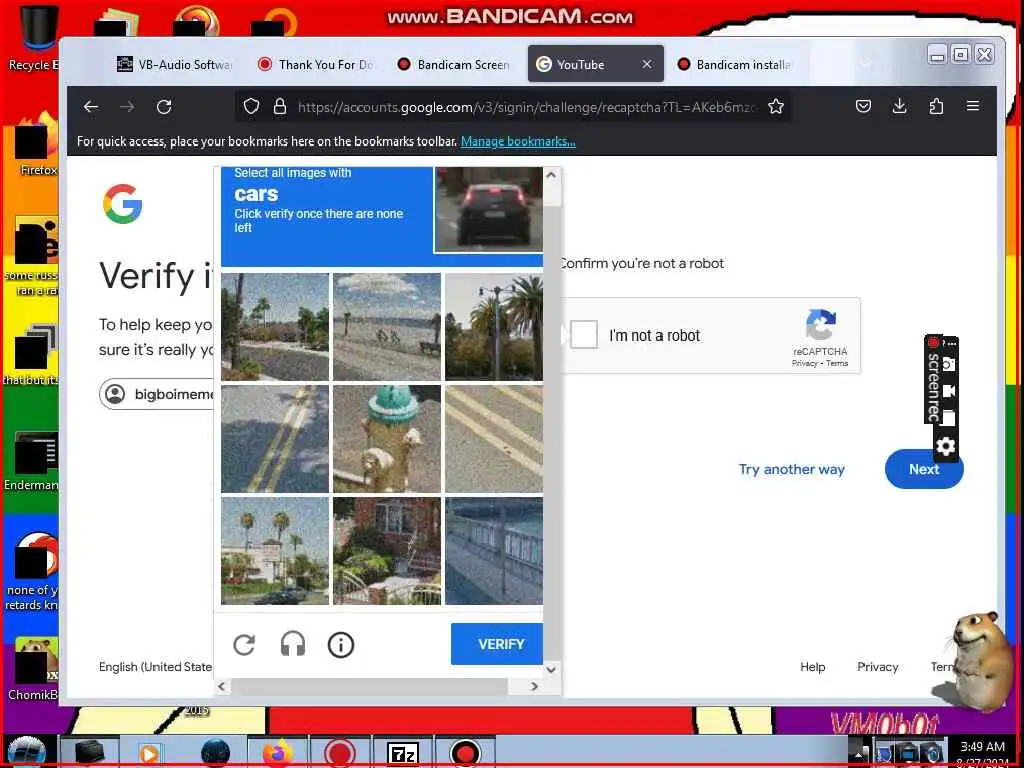
Task: Select the beach scene captcha tile
Action: [387, 327]
